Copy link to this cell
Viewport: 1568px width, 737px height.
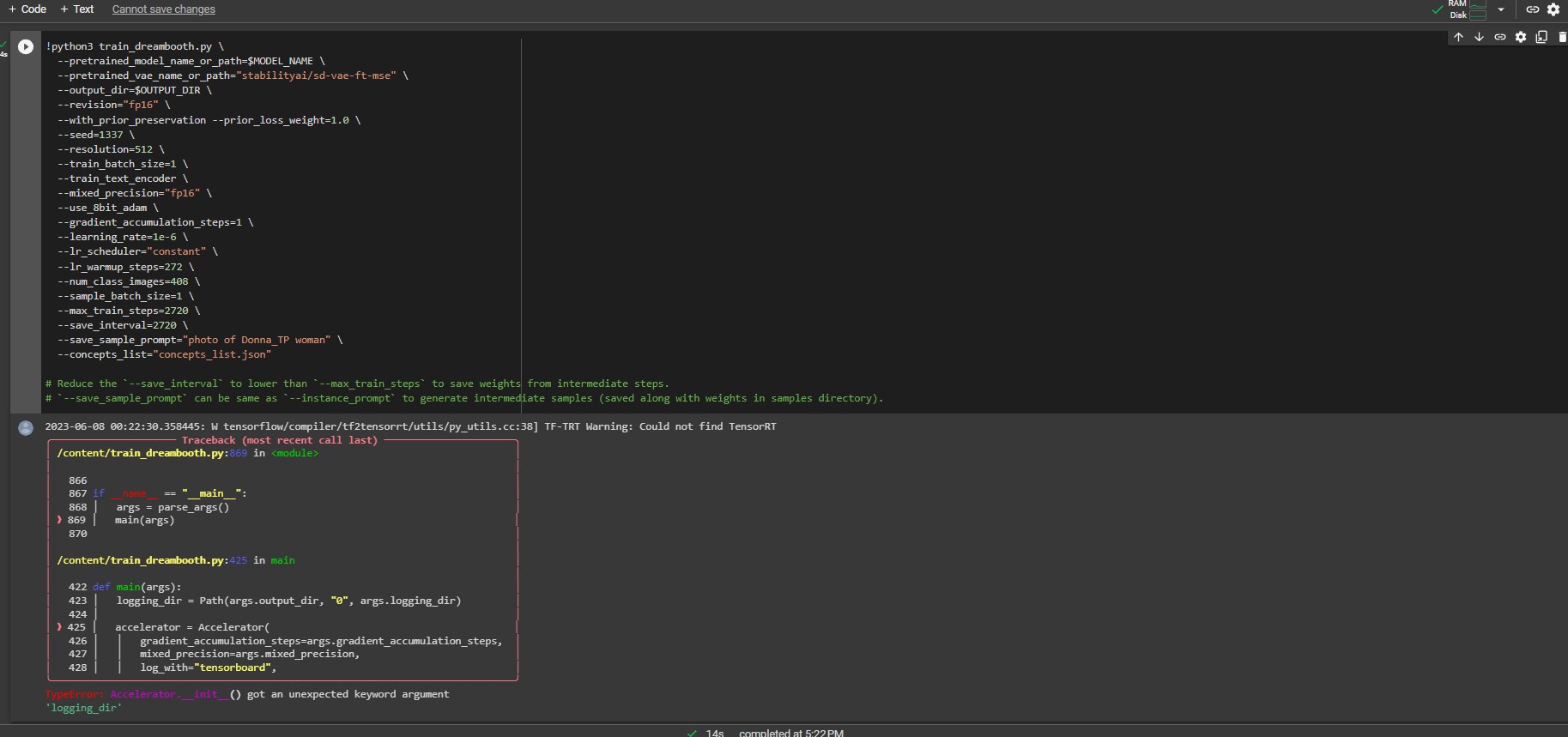pos(1500,37)
